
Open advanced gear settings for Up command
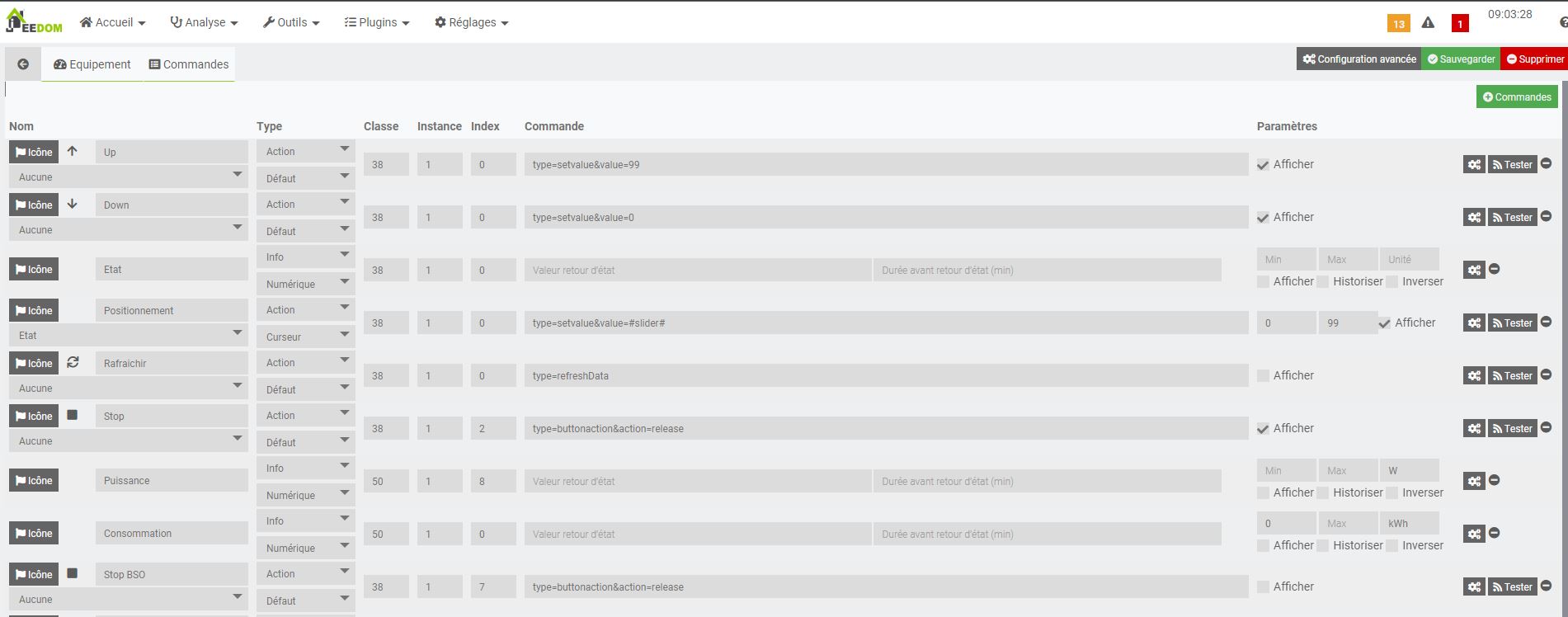click(1474, 165)
